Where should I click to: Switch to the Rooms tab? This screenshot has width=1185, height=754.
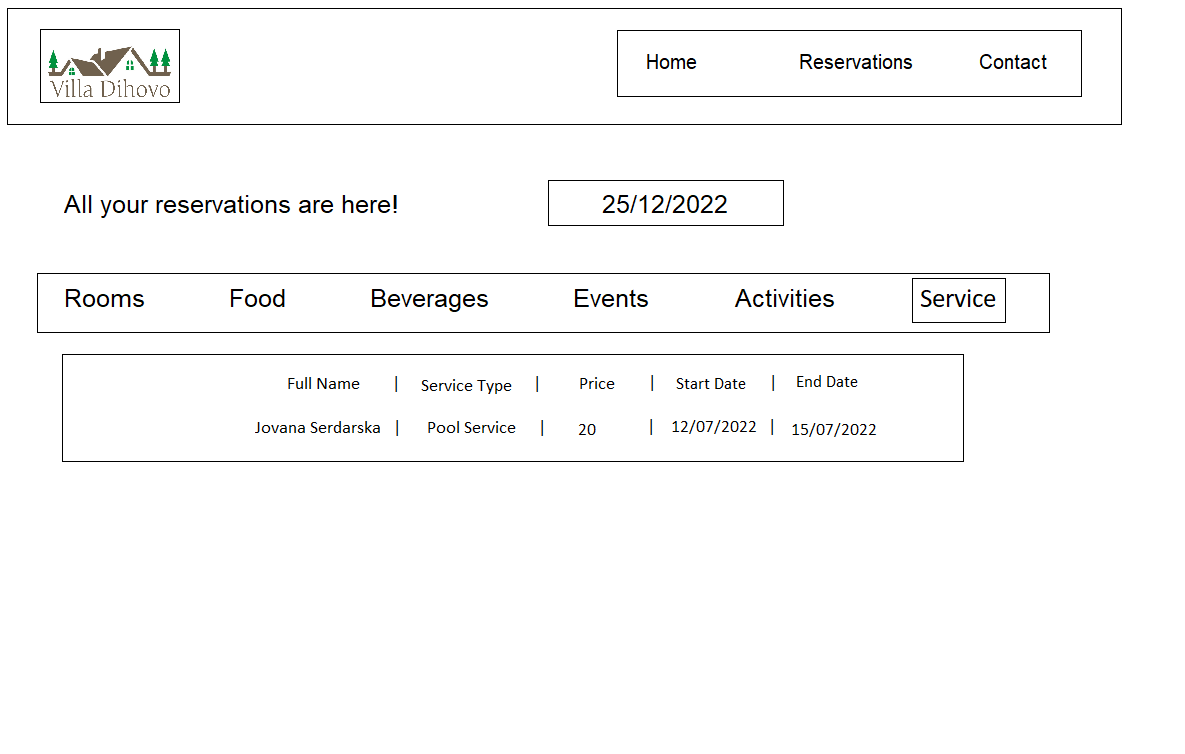pyautogui.click(x=104, y=299)
